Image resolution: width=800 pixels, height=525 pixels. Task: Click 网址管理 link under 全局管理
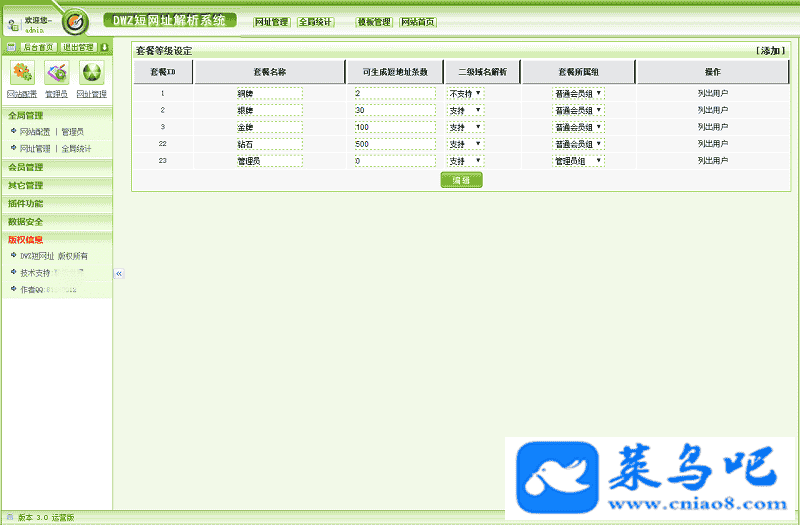tap(35, 148)
